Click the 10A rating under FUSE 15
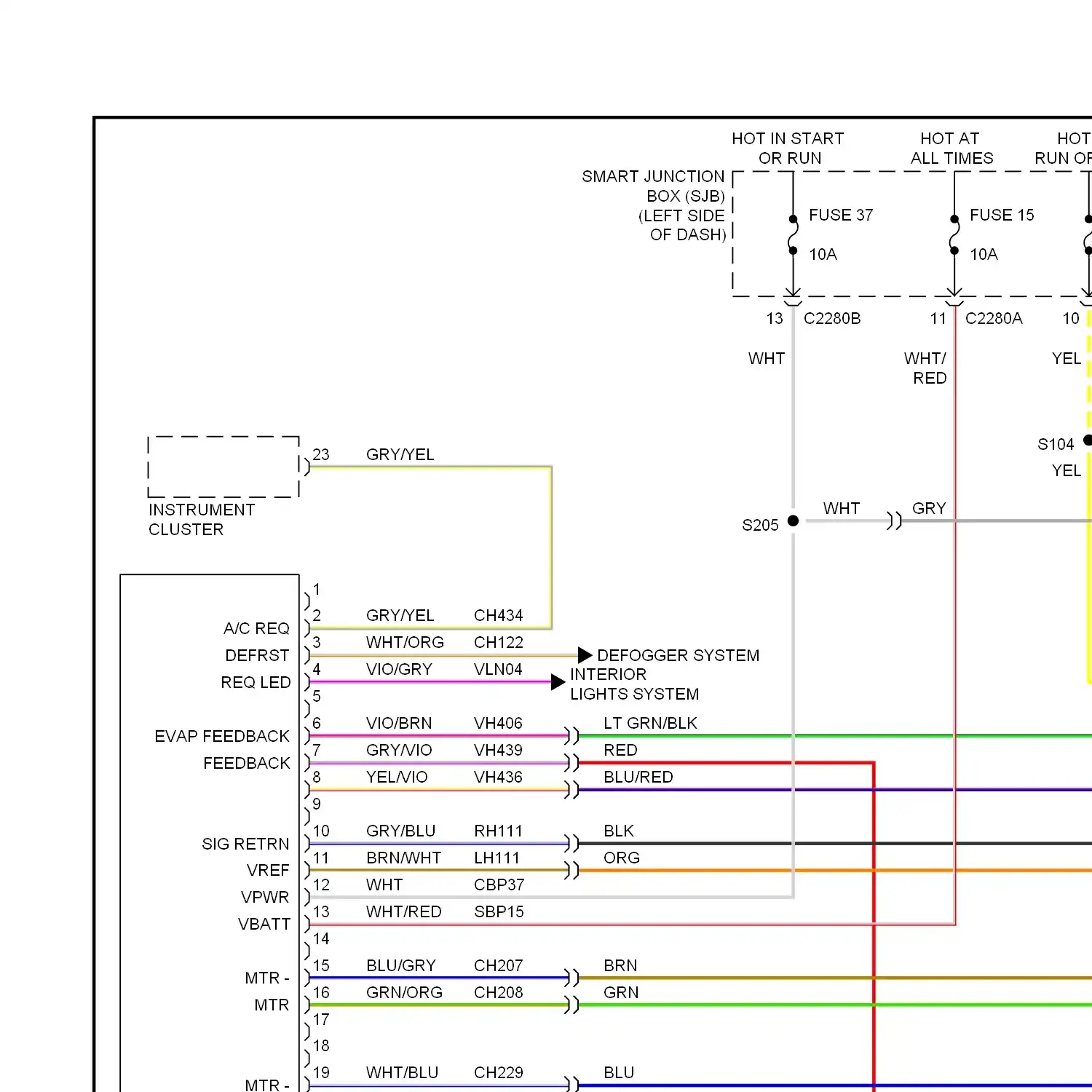The width and height of the screenshot is (1092, 1092). click(984, 254)
